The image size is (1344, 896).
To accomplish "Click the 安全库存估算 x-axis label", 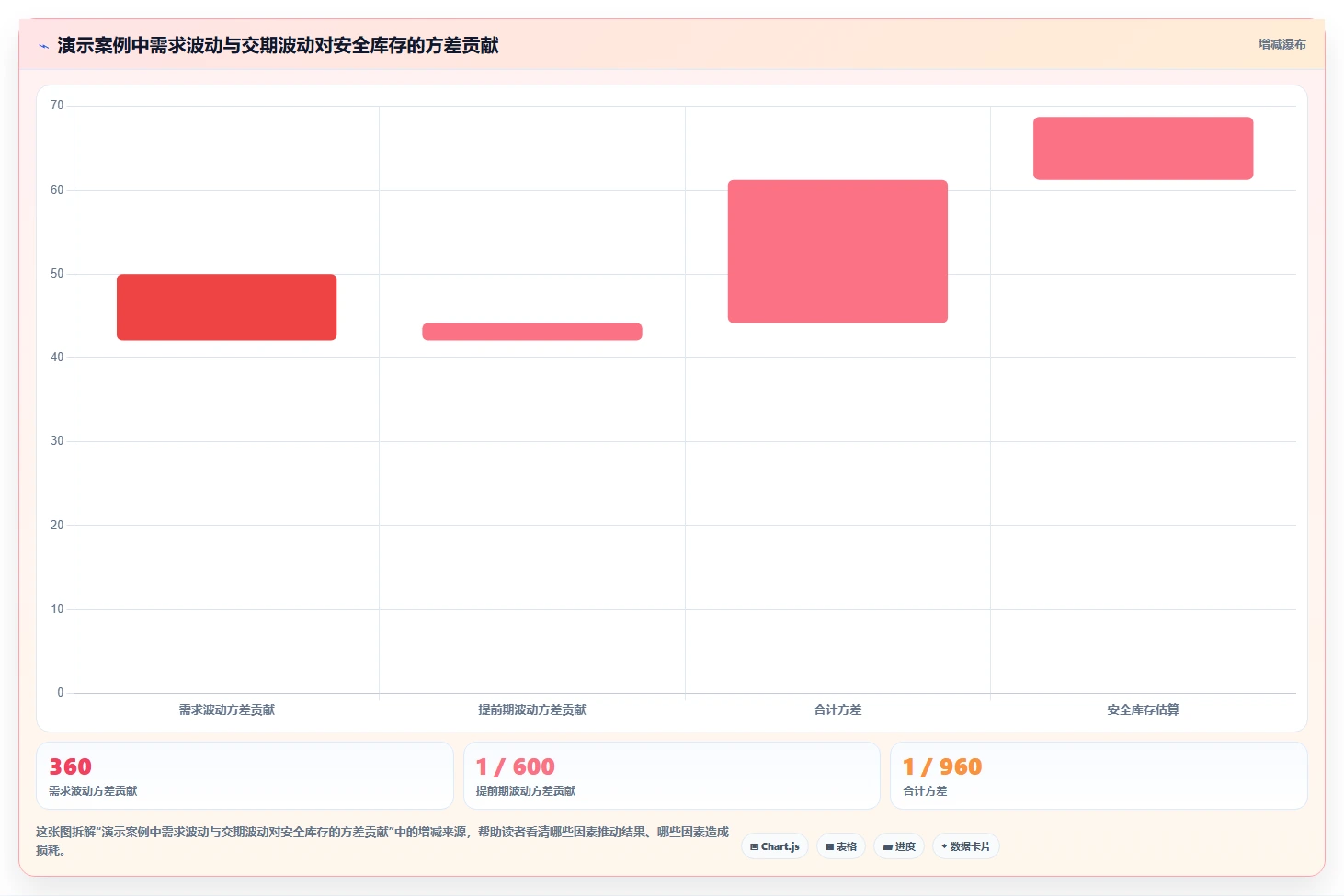I will coord(1143,709).
